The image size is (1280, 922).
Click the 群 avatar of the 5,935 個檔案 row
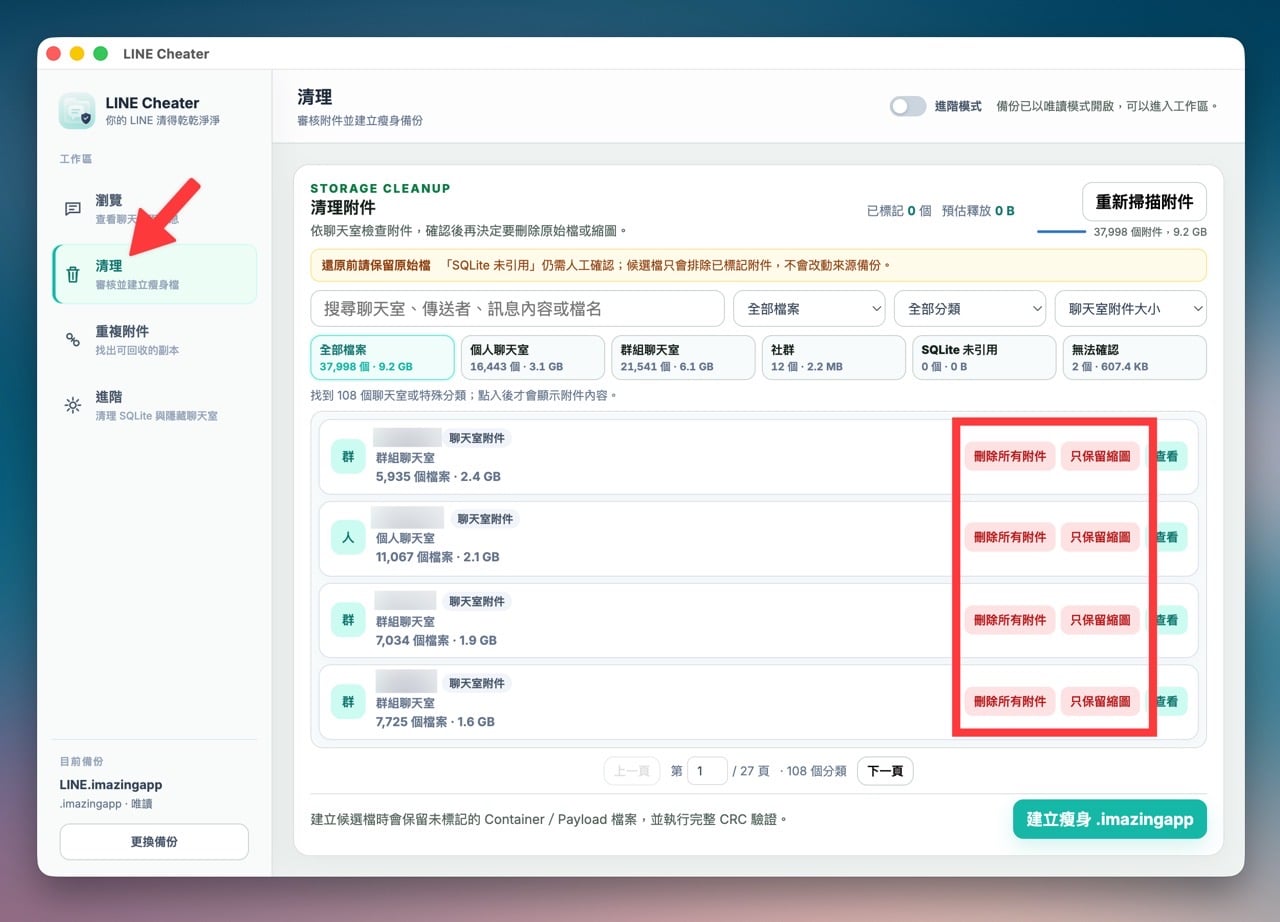348,456
